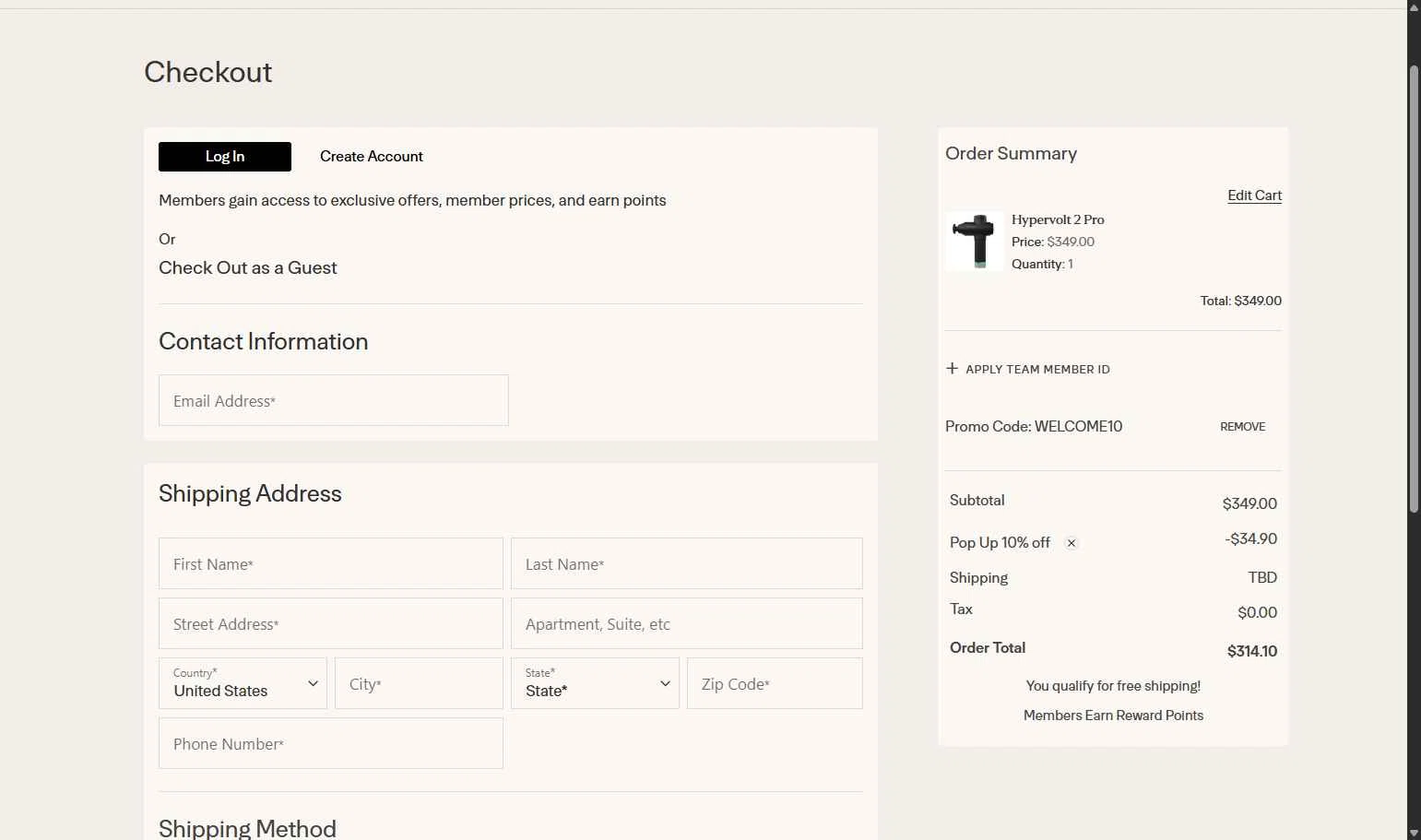The width and height of the screenshot is (1421, 840).
Task: Focus the Email Address field
Action: click(334, 400)
